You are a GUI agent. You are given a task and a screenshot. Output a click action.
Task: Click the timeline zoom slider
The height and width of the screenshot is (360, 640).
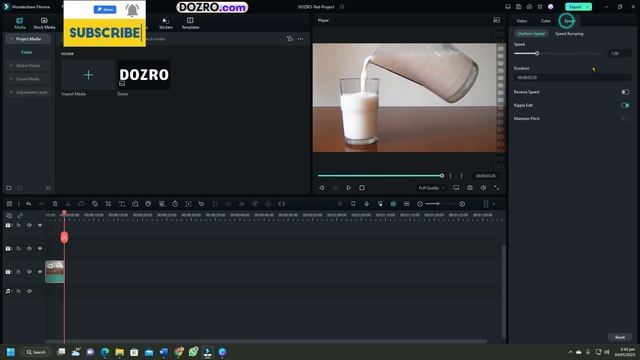(x=441, y=204)
